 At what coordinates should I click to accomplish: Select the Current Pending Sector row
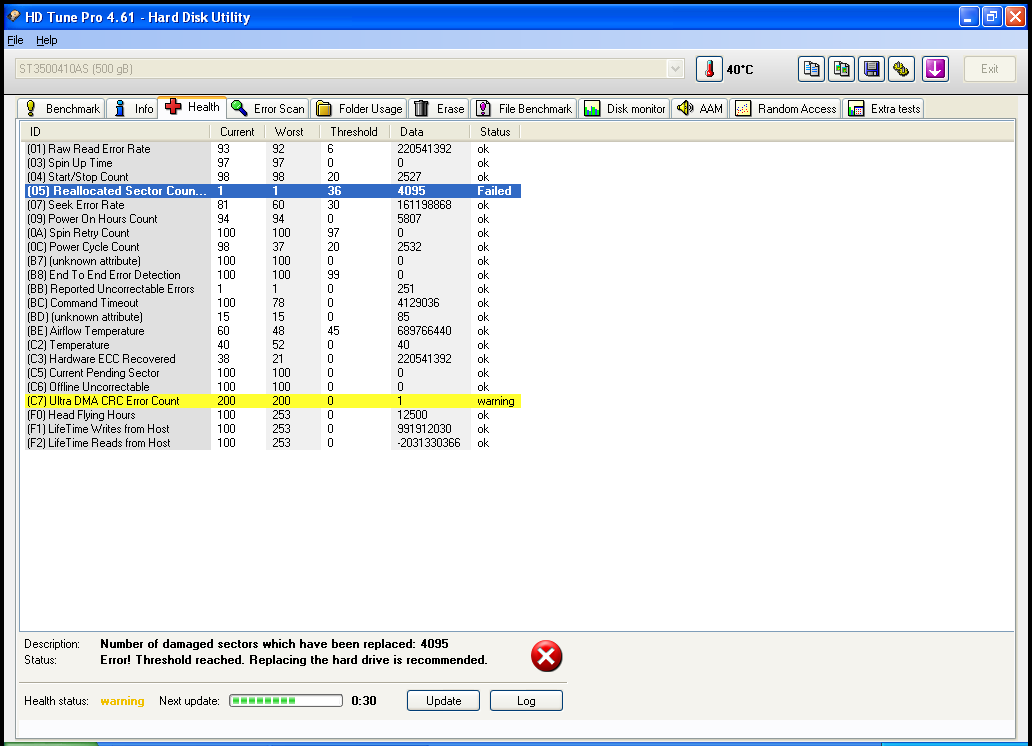[272, 373]
